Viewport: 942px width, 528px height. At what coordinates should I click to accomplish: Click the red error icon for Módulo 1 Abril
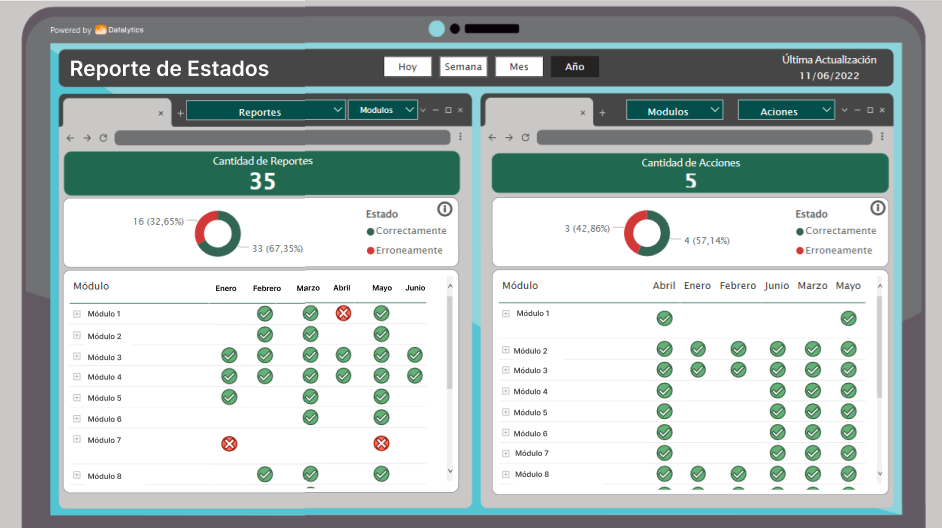[x=343, y=313]
